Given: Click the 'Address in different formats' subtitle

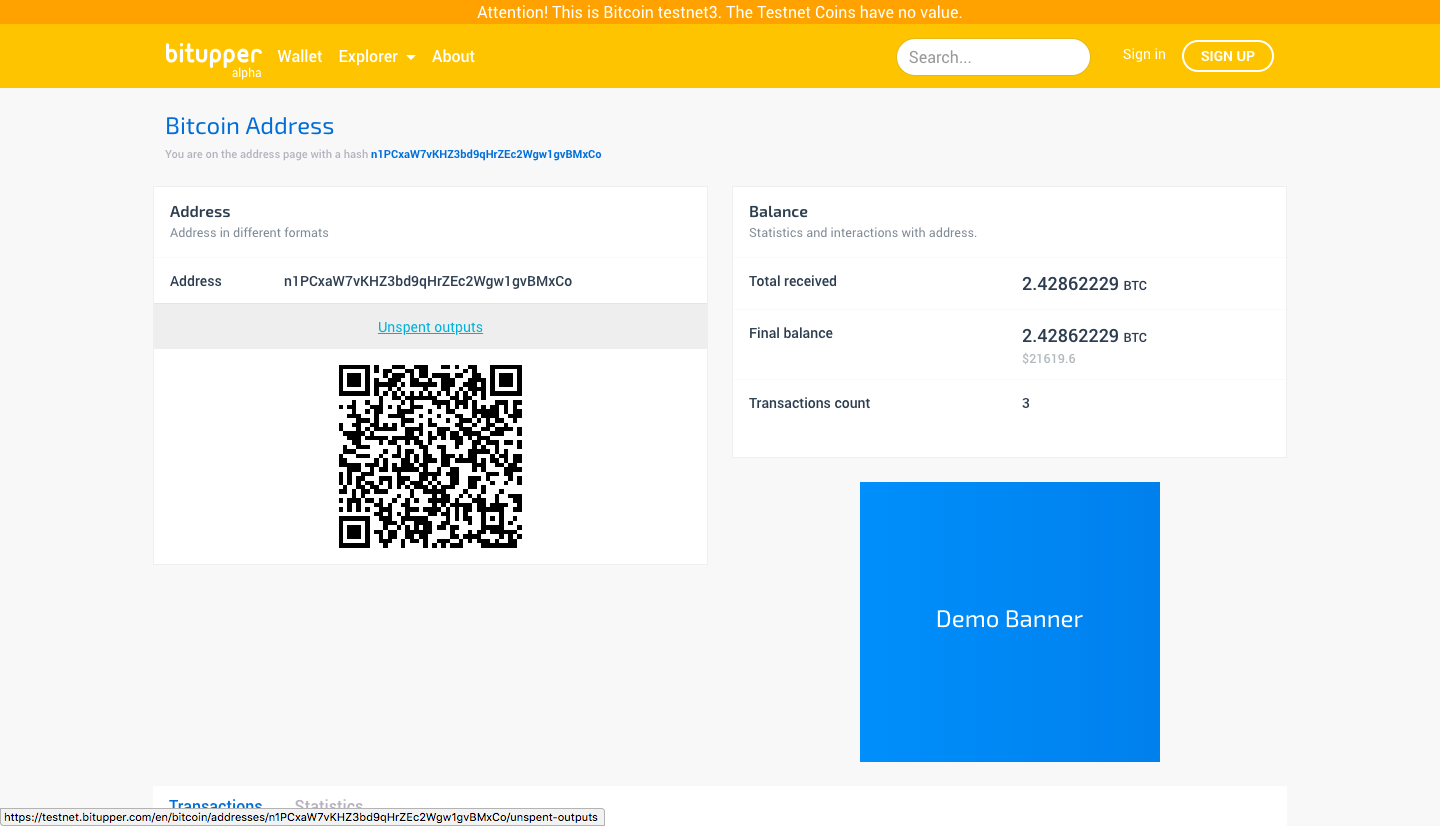Looking at the screenshot, I should click(249, 233).
